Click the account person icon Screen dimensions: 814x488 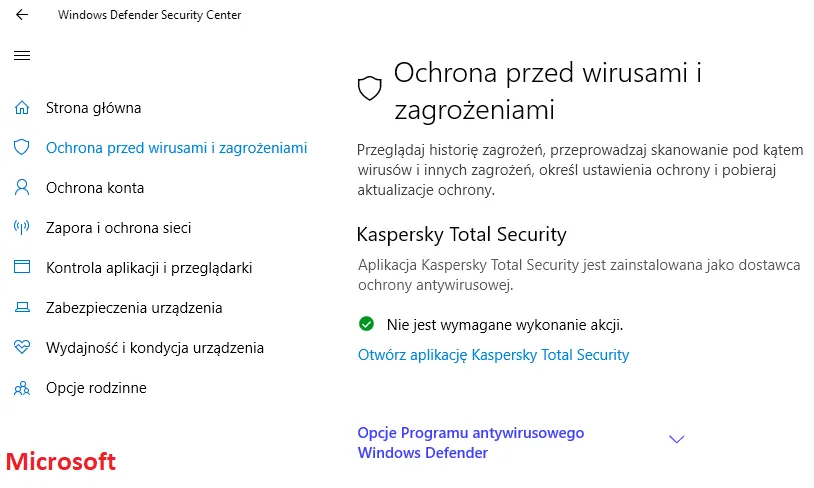[22, 188]
